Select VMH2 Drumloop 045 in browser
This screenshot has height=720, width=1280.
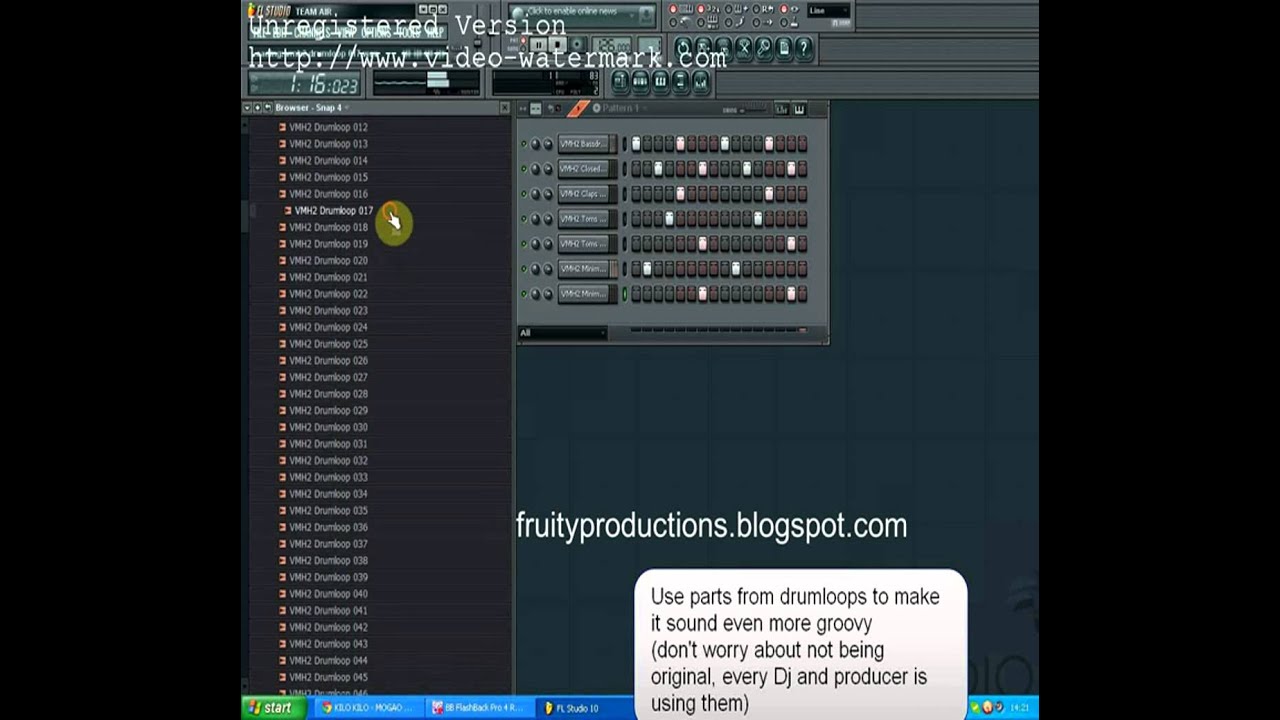[x=328, y=677]
